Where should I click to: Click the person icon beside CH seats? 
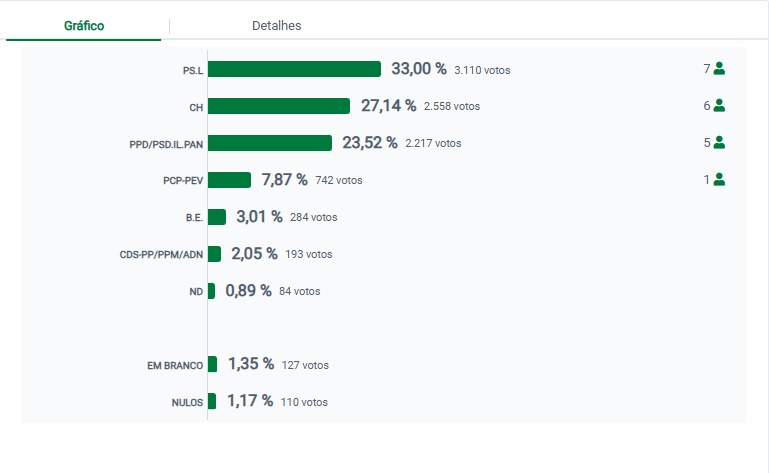[x=719, y=106]
